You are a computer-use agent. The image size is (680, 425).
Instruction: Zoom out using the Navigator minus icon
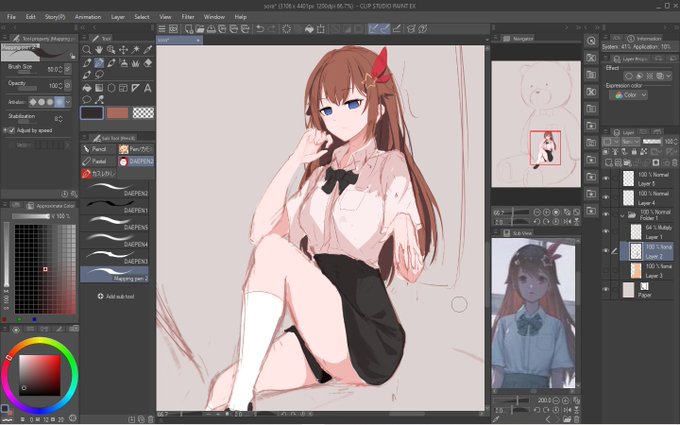point(537,212)
